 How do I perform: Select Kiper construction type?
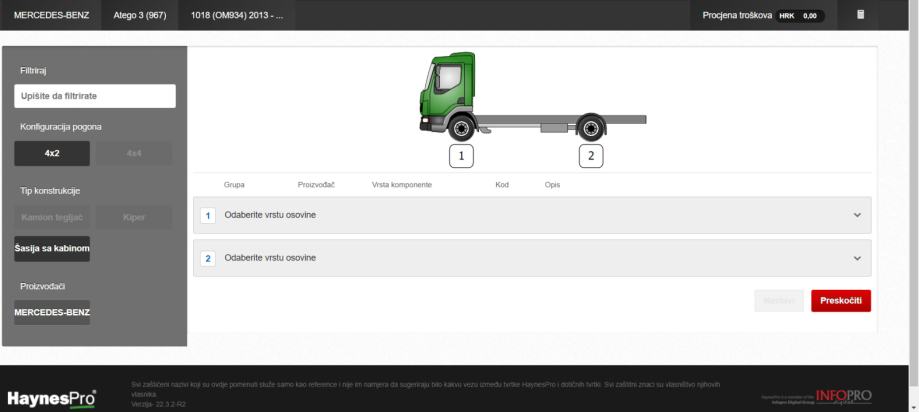tap(134, 217)
